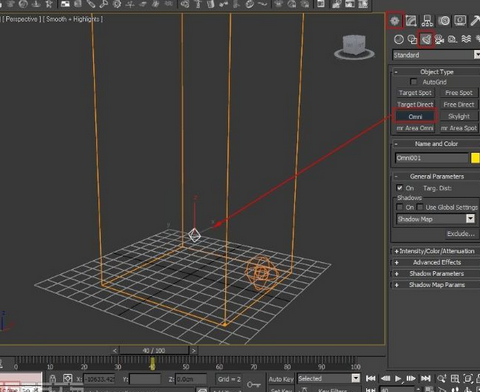Click the Next Frame button

(411, 378)
